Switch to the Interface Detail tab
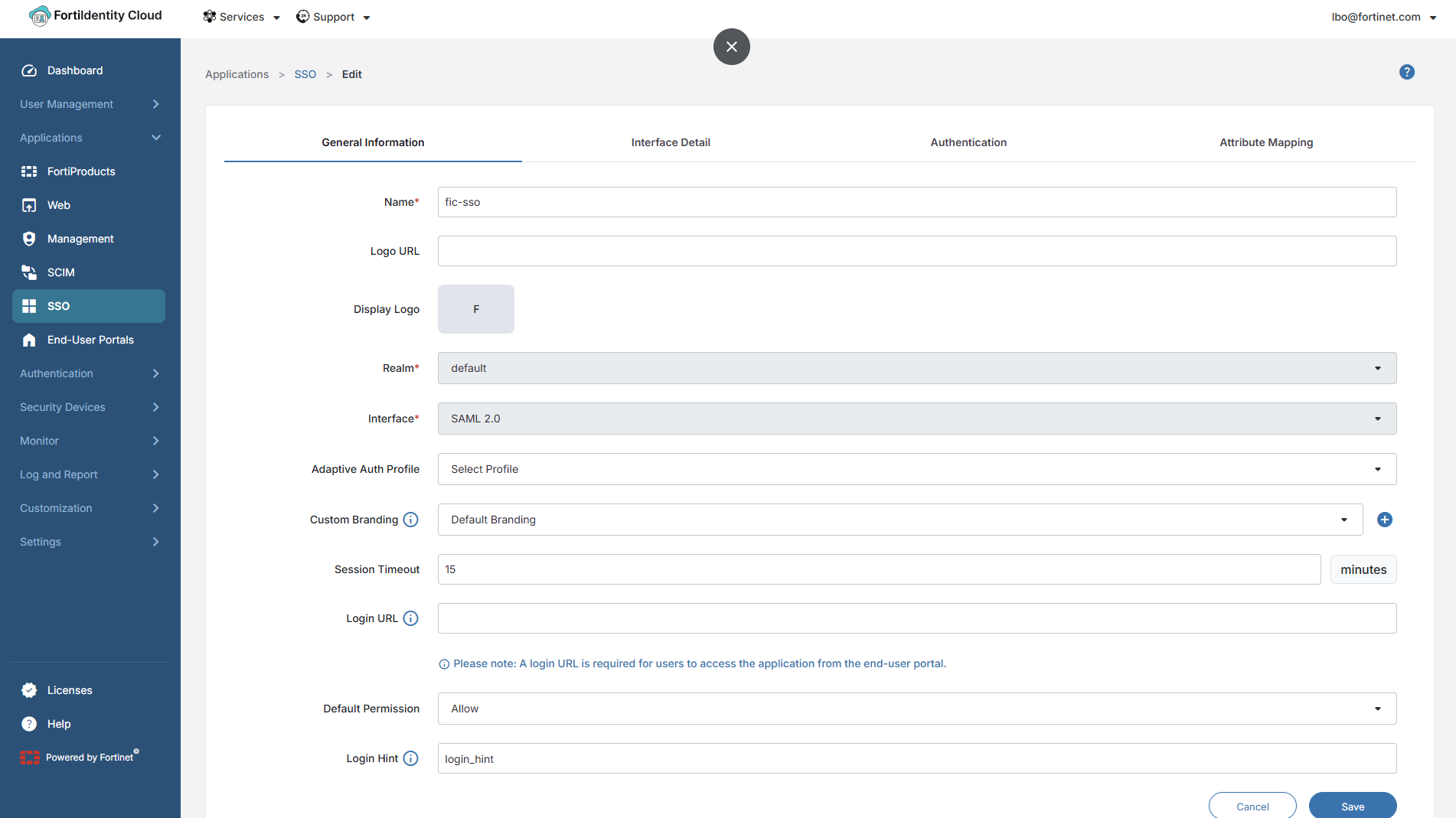 (x=671, y=142)
